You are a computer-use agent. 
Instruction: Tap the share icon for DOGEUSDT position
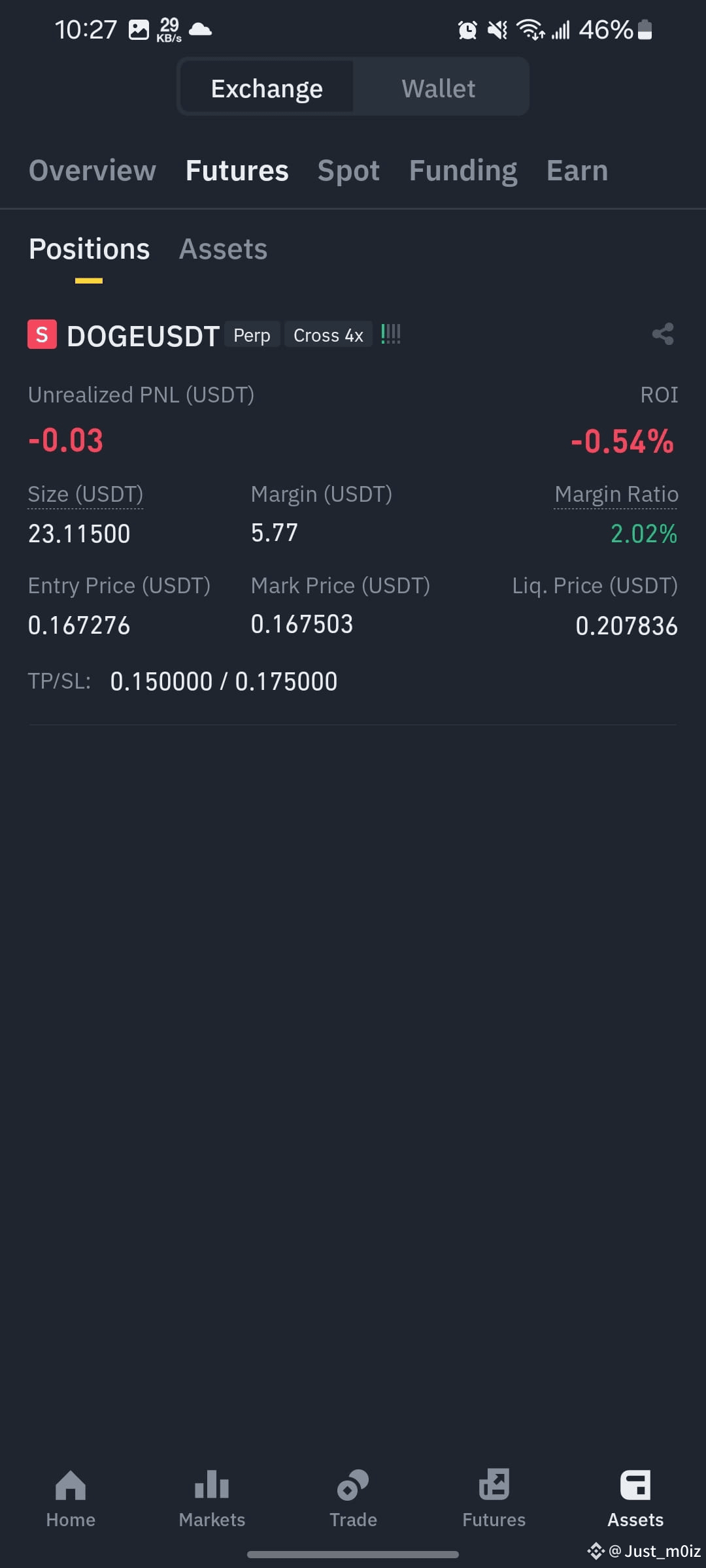point(663,335)
